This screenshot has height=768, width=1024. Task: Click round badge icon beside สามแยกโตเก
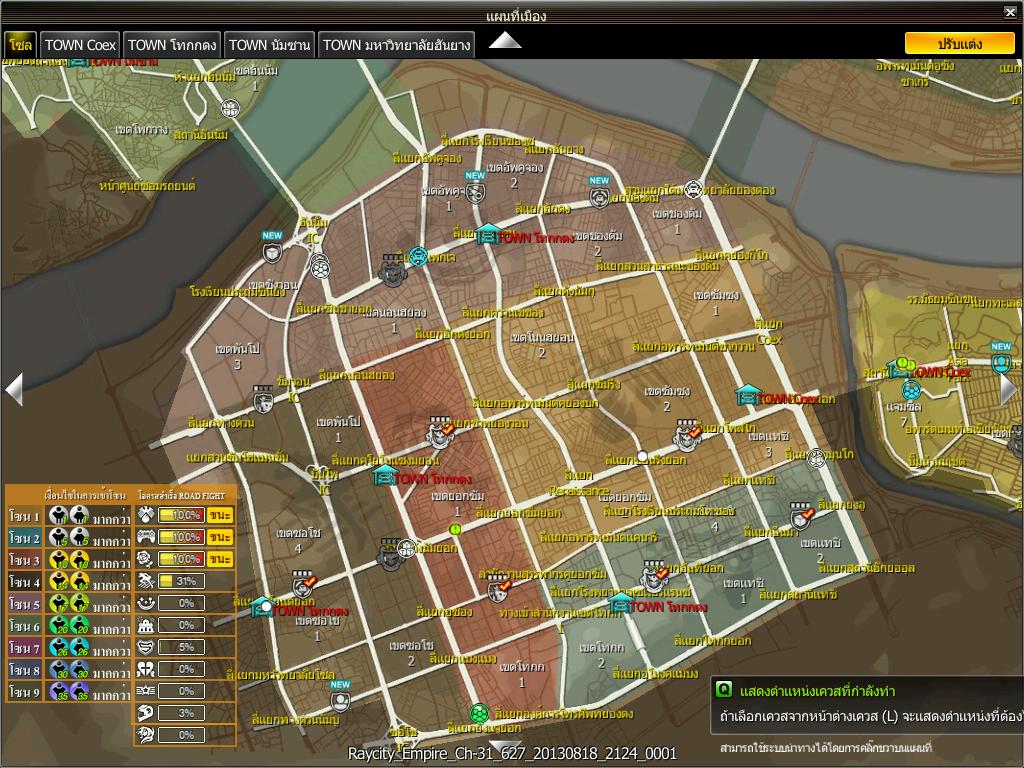pyautogui.click(x=694, y=190)
